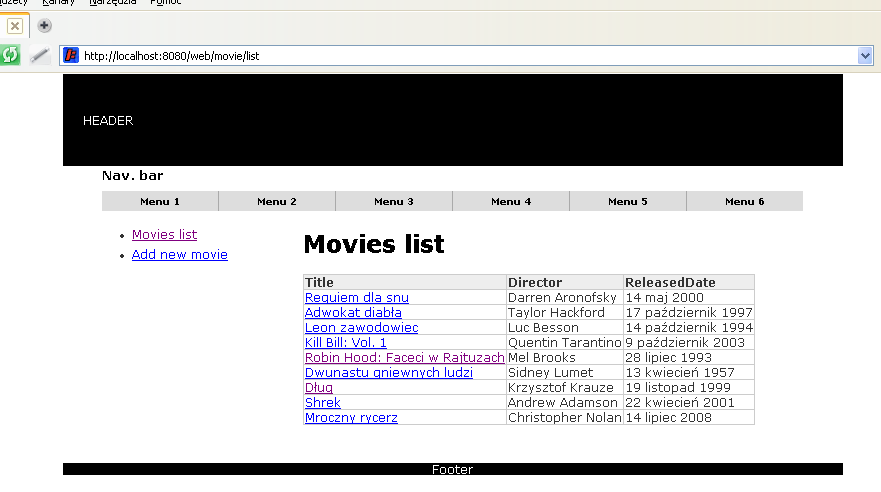Viewport: 881px width, 492px height.
Task: Select the Mel Brooks cell
Action: 565,357
